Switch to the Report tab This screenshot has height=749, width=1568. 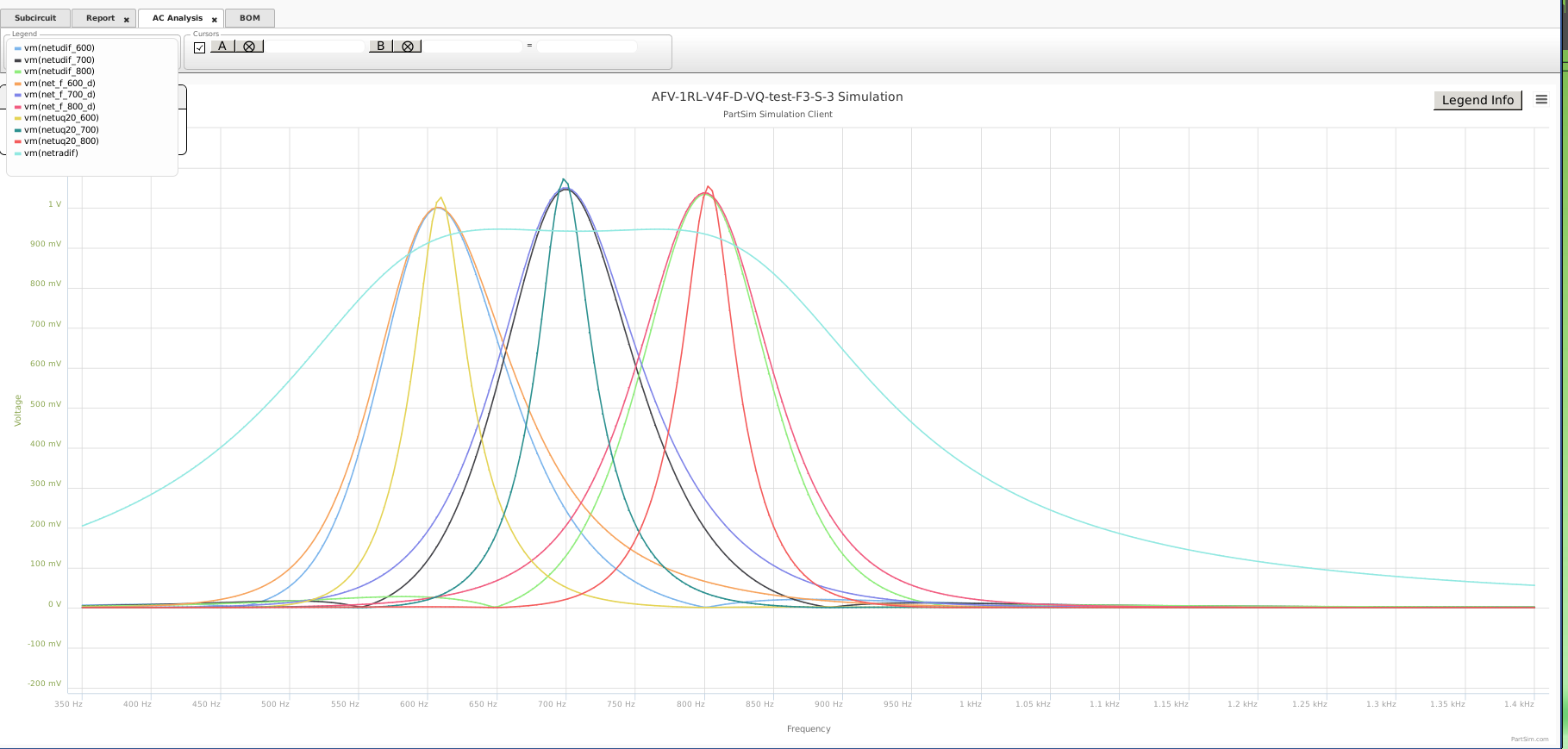[100, 18]
